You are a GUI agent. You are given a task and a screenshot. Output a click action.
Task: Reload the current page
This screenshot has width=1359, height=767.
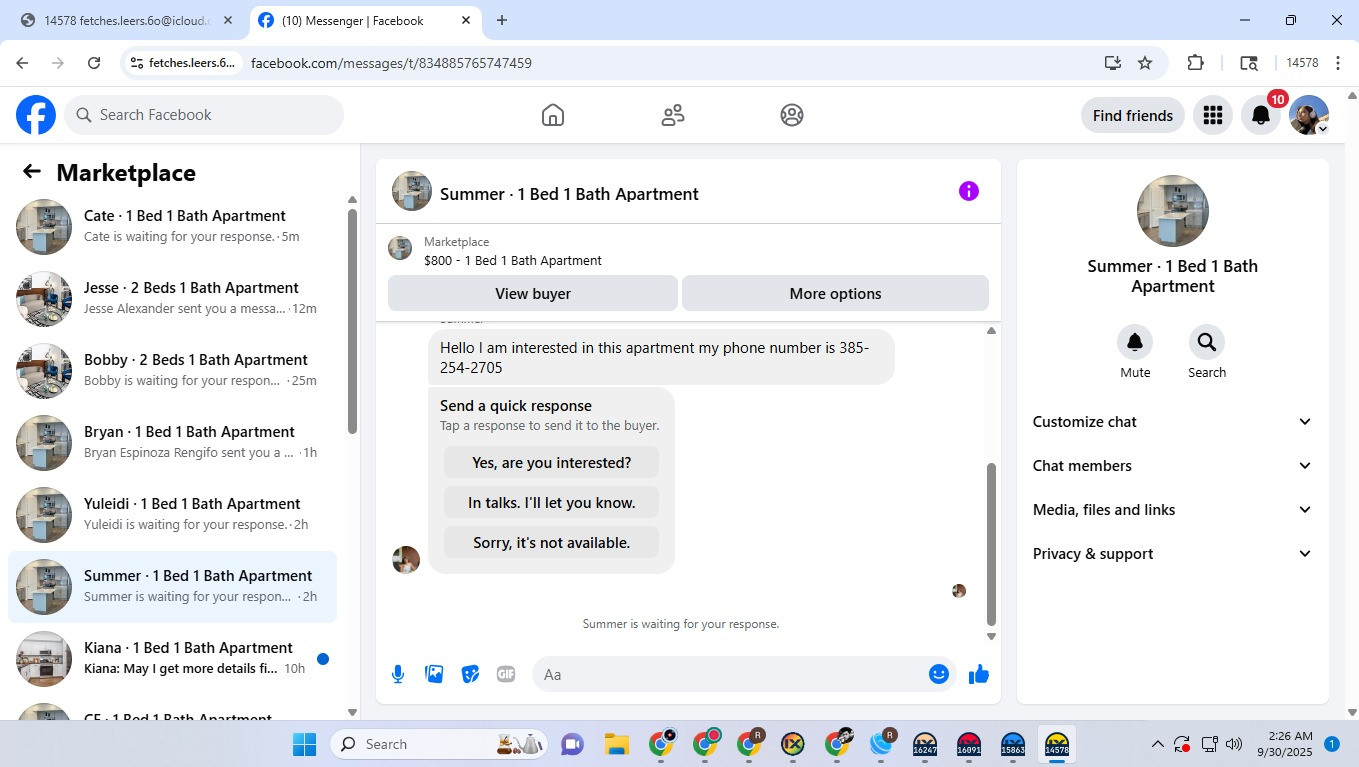[x=94, y=63]
